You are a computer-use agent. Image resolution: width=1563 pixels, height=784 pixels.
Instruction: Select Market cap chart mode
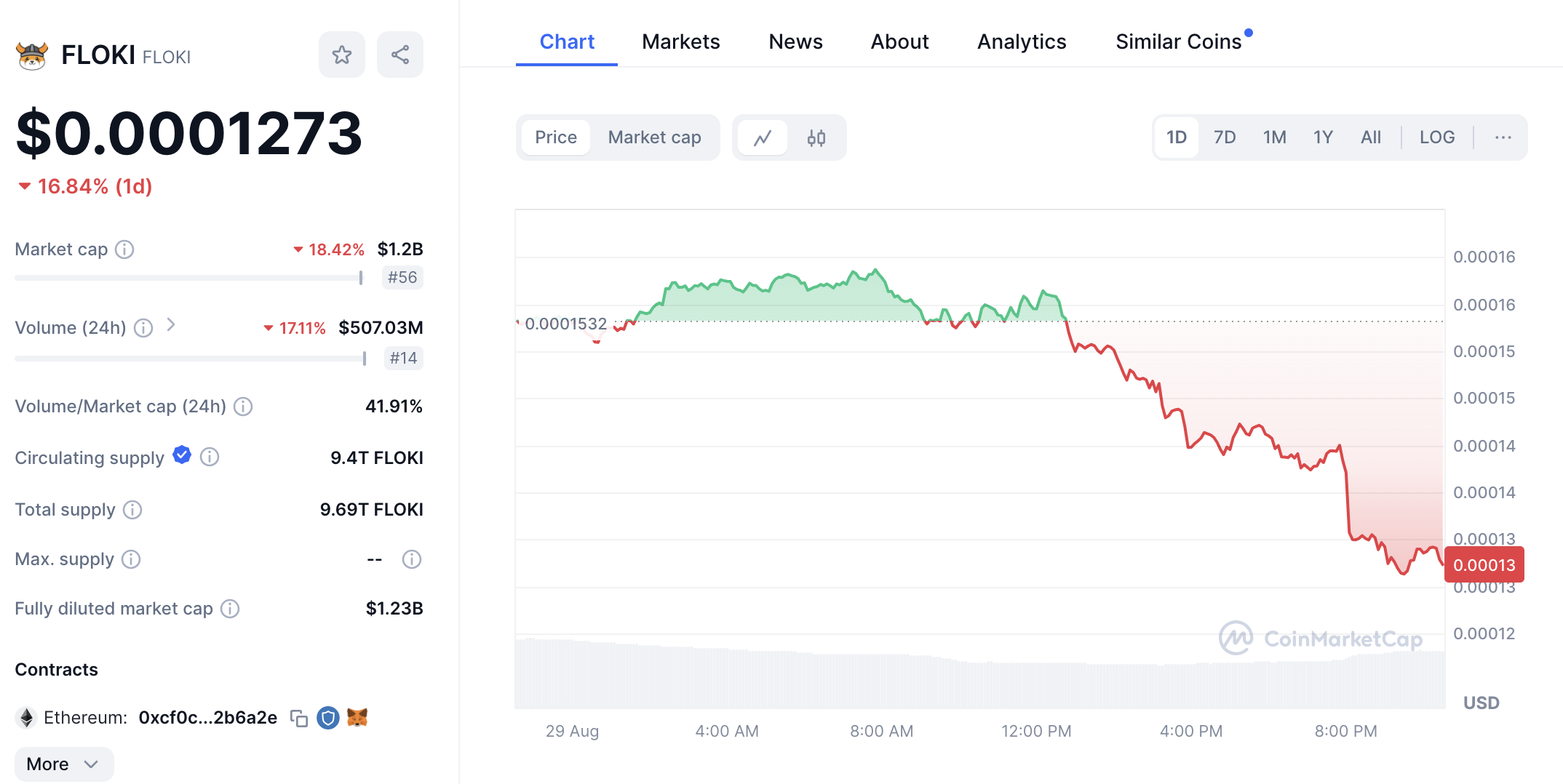tap(654, 137)
